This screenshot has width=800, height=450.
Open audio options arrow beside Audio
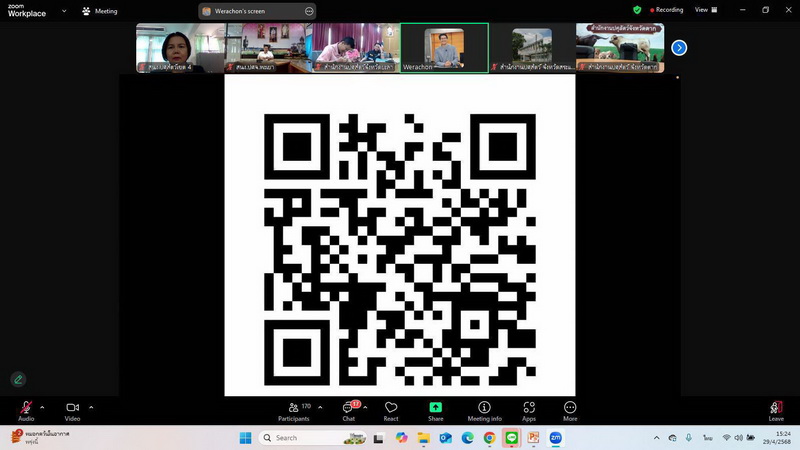click(x=42, y=407)
